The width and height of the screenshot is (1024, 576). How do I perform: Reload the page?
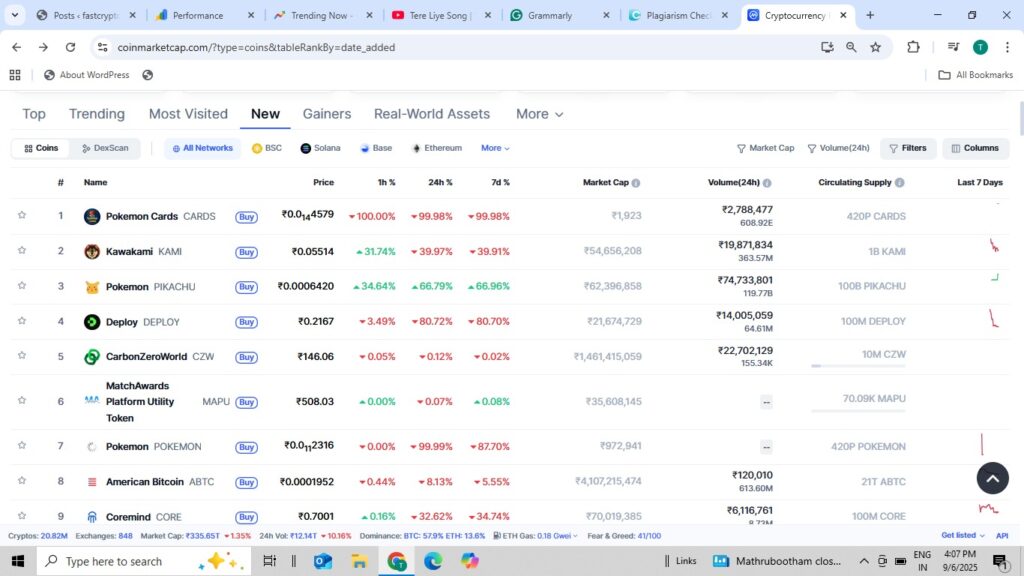click(x=70, y=47)
